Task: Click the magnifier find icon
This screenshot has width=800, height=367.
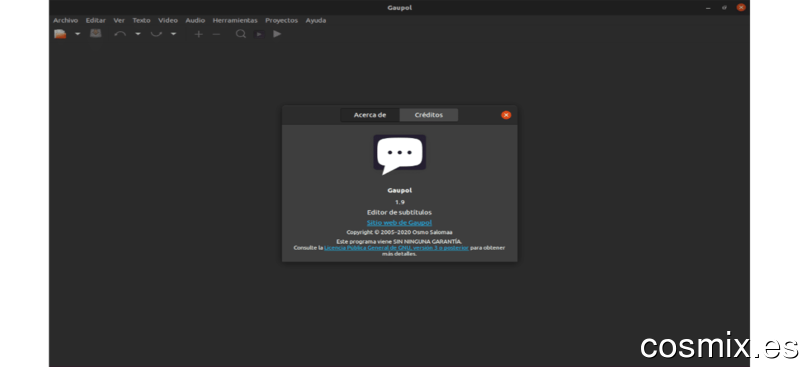Action: pos(241,34)
